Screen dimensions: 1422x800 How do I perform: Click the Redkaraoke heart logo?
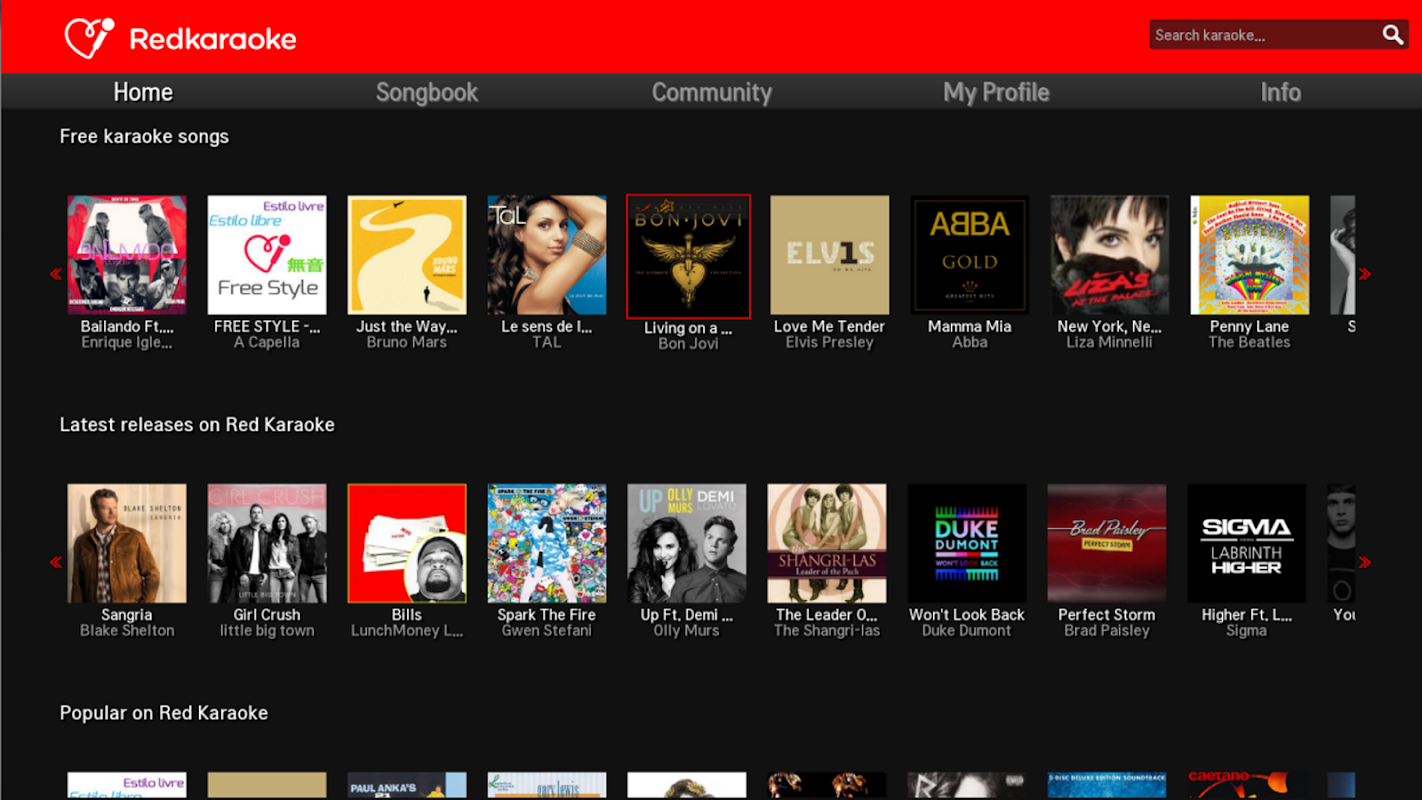click(x=89, y=38)
